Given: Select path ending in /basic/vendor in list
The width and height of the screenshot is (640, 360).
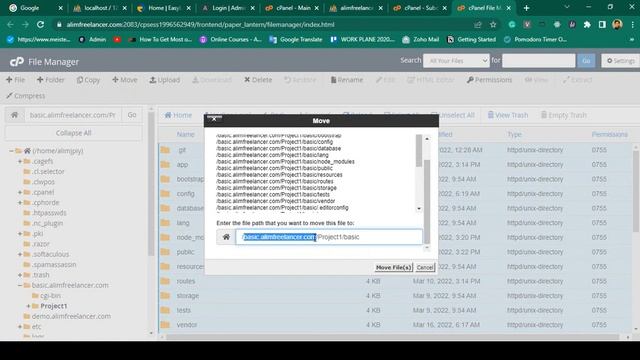Looking at the screenshot, I should pyautogui.click(x=276, y=201).
